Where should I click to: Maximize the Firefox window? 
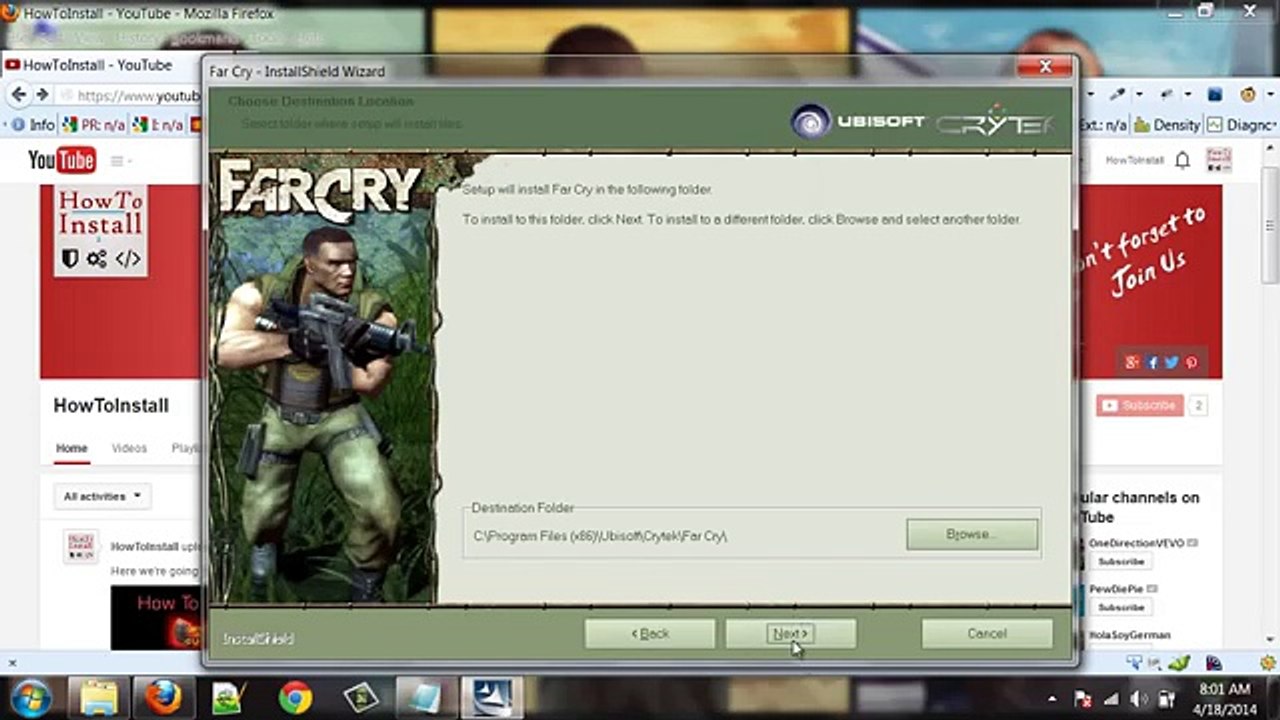click(1204, 11)
